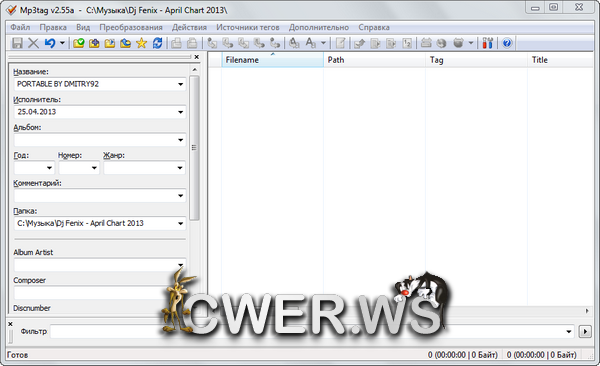Expand the Album Artist field dropdown

pos(180,265)
